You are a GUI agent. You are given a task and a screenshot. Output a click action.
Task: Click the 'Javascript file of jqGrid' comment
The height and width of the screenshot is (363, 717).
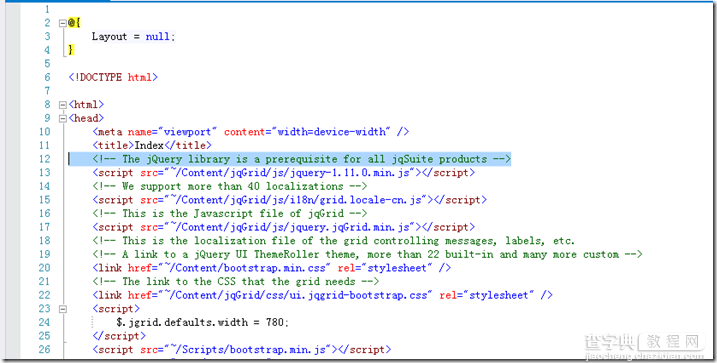coord(230,214)
